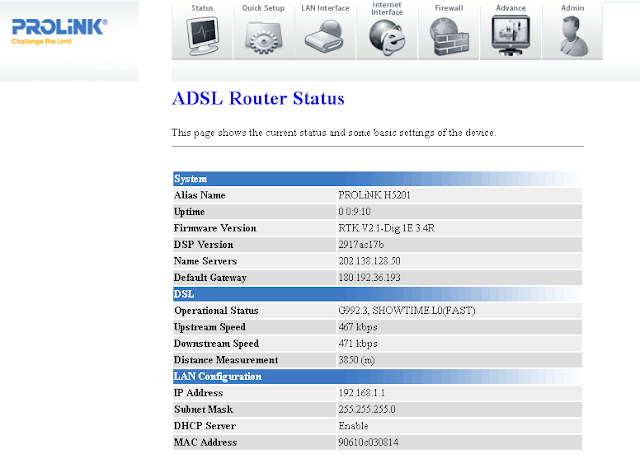Viewport: 640px width, 468px height.
Task: Click the Challenge The Limit tagline
Action: [42, 41]
